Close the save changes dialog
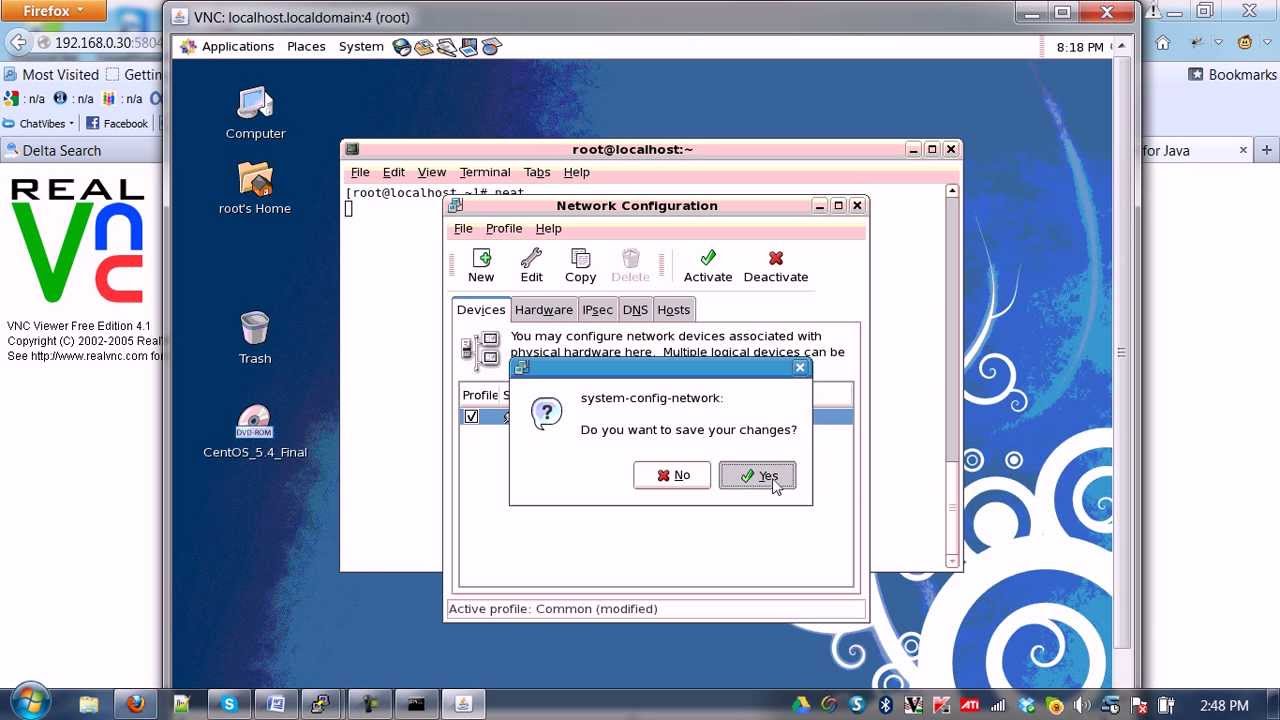 pos(800,368)
